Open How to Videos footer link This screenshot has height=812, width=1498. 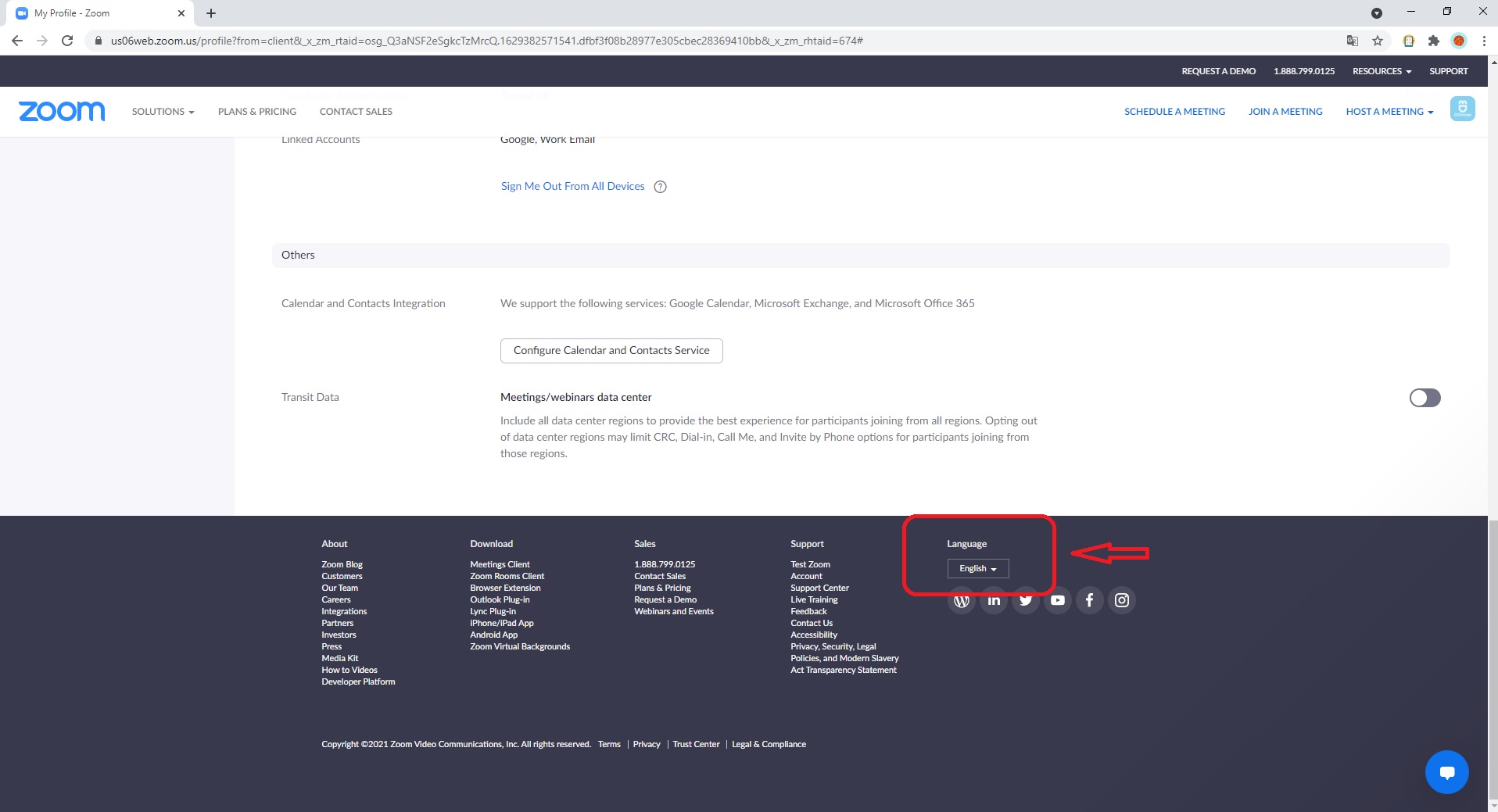(x=349, y=670)
